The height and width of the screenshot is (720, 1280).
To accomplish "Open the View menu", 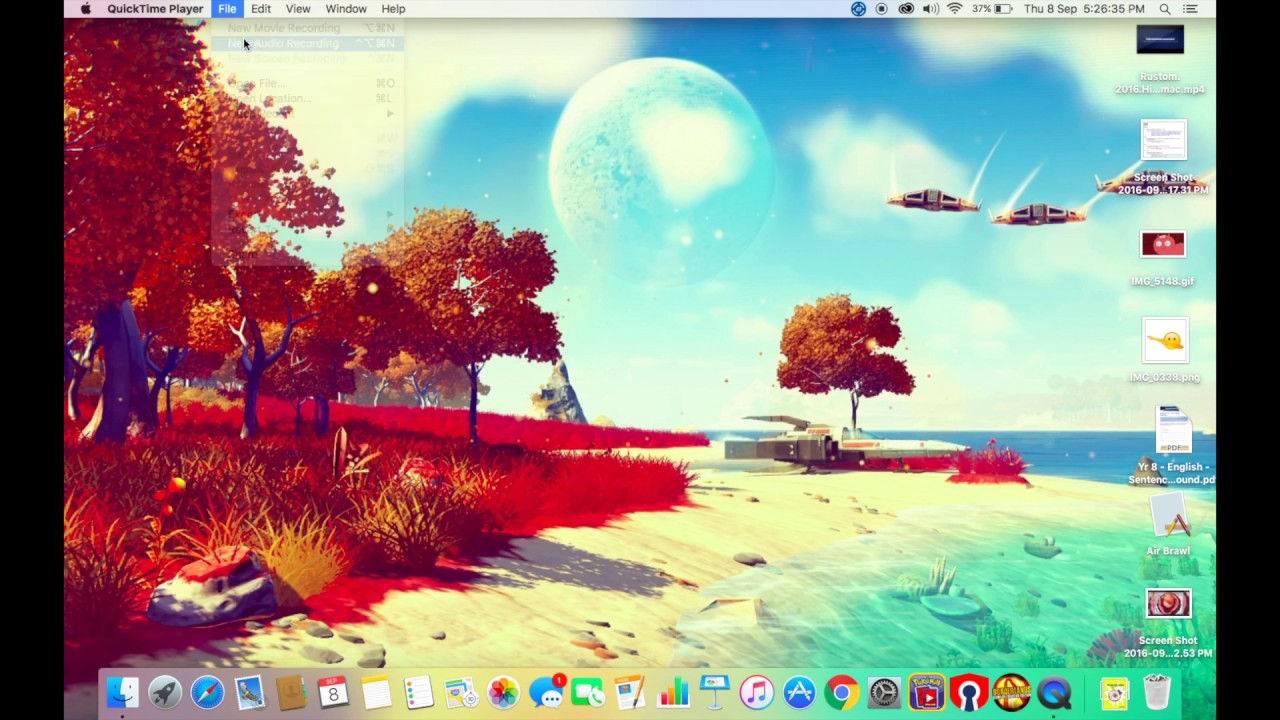I will (298, 9).
